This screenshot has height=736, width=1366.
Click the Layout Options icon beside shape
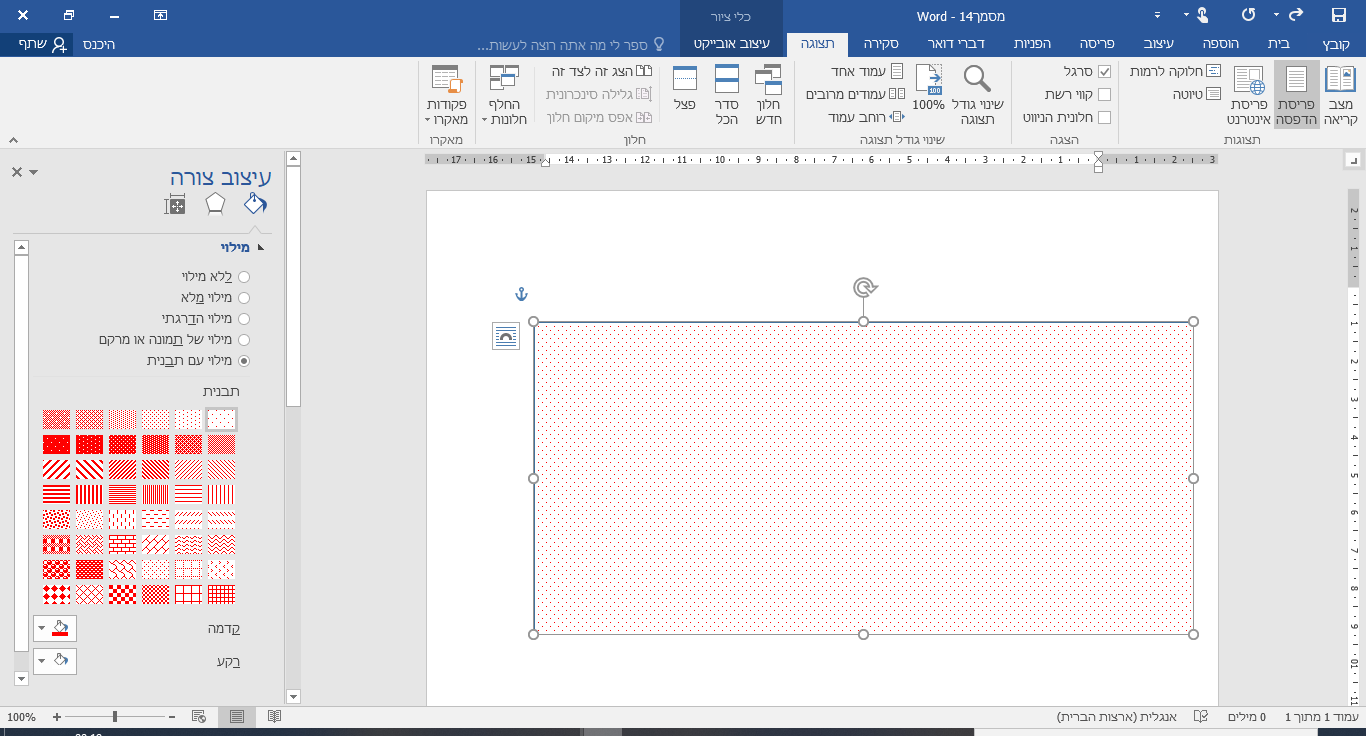click(x=506, y=336)
